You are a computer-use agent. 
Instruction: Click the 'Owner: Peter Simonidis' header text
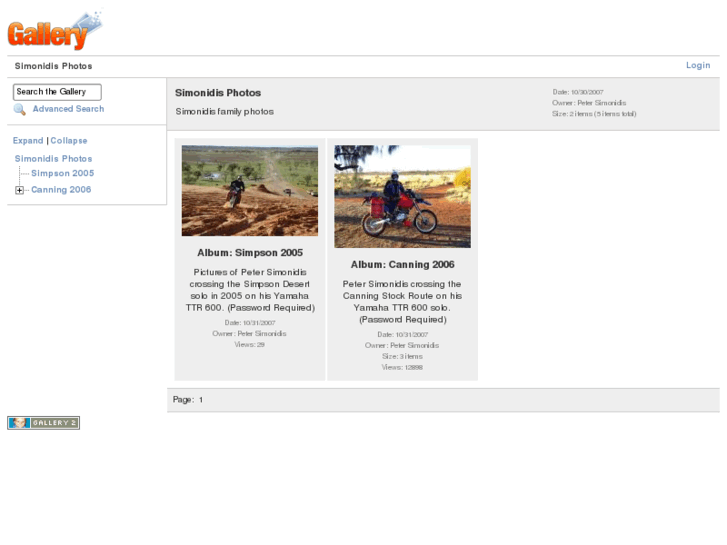(x=589, y=103)
